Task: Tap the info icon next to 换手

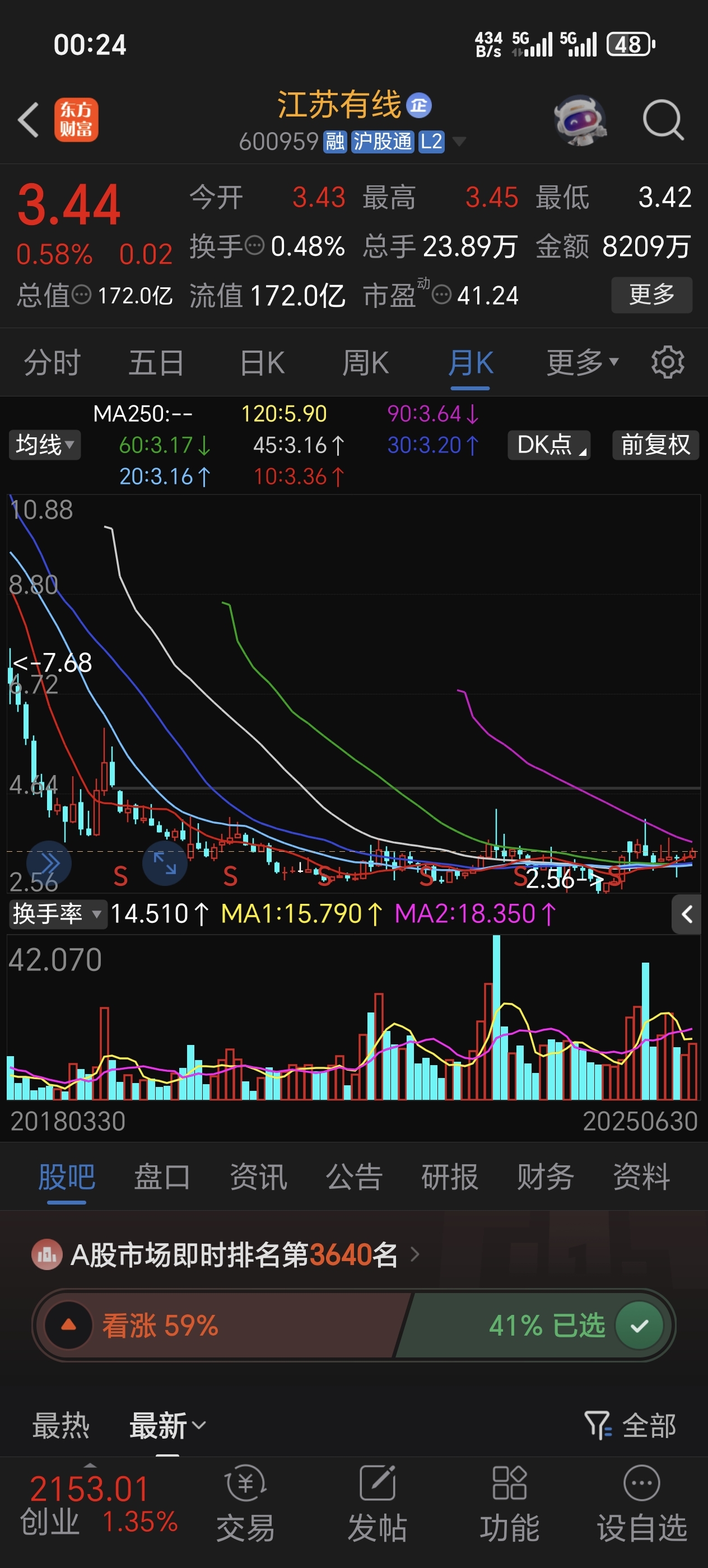Action: (x=254, y=246)
